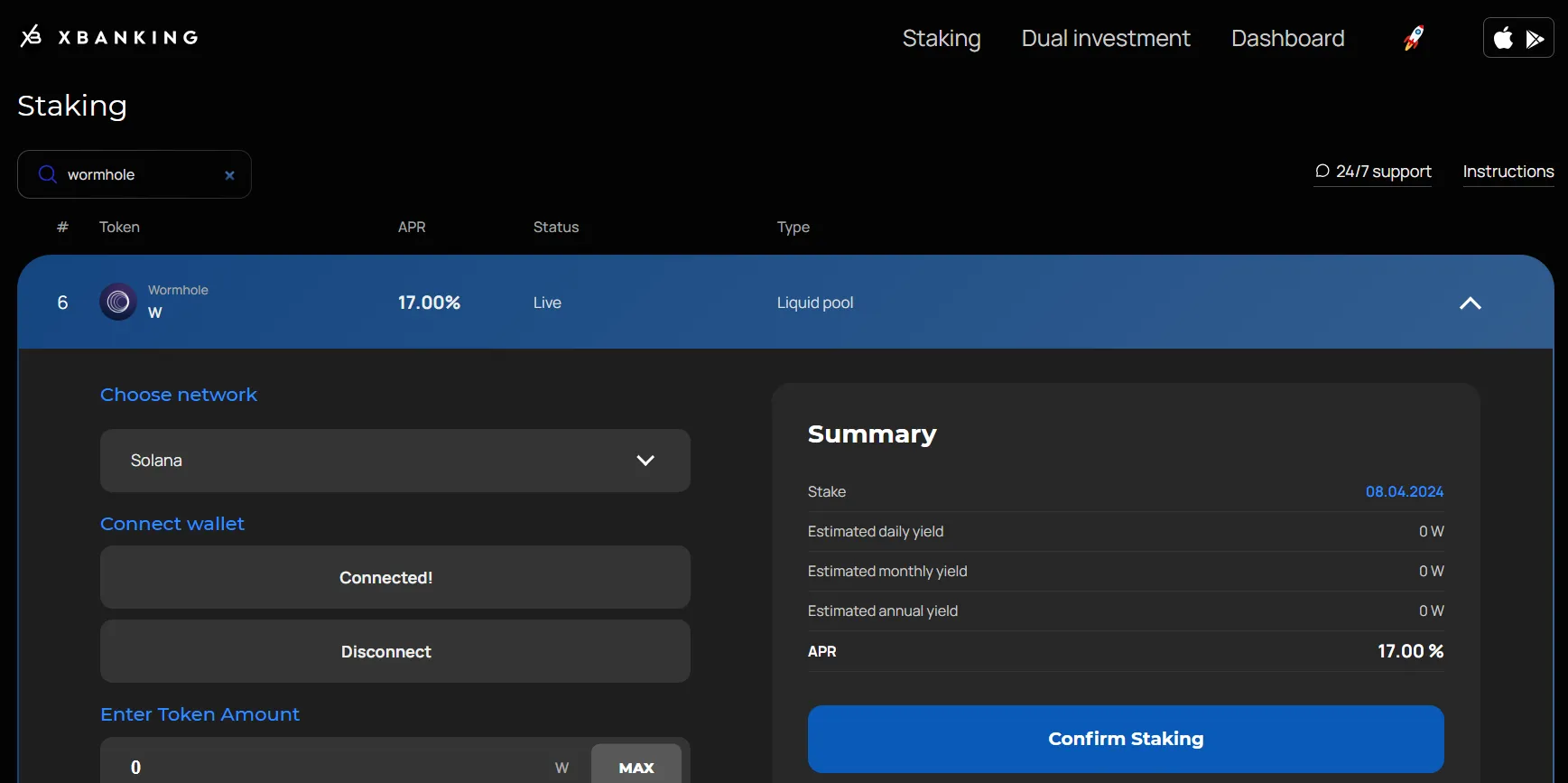Click the stake date 08.04.2024
Viewport: 1568px width, 783px height.
pyautogui.click(x=1405, y=491)
